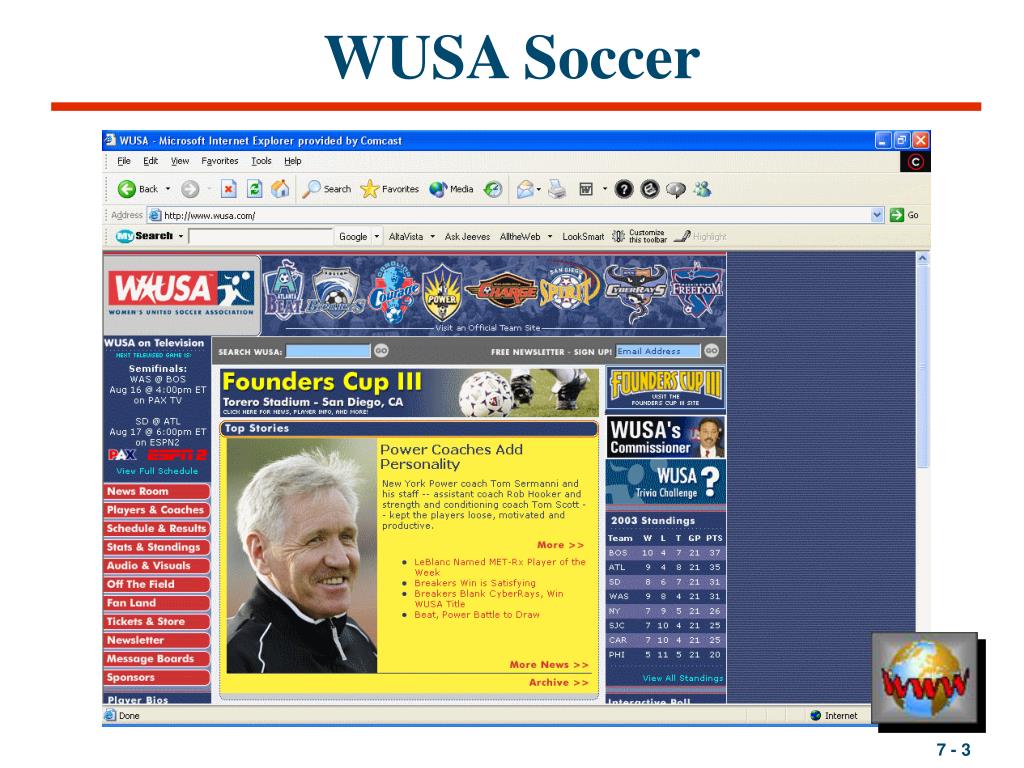The height and width of the screenshot is (768, 1024).
Task: Open the Archive >> link
Action: click(x=558, y=682)
